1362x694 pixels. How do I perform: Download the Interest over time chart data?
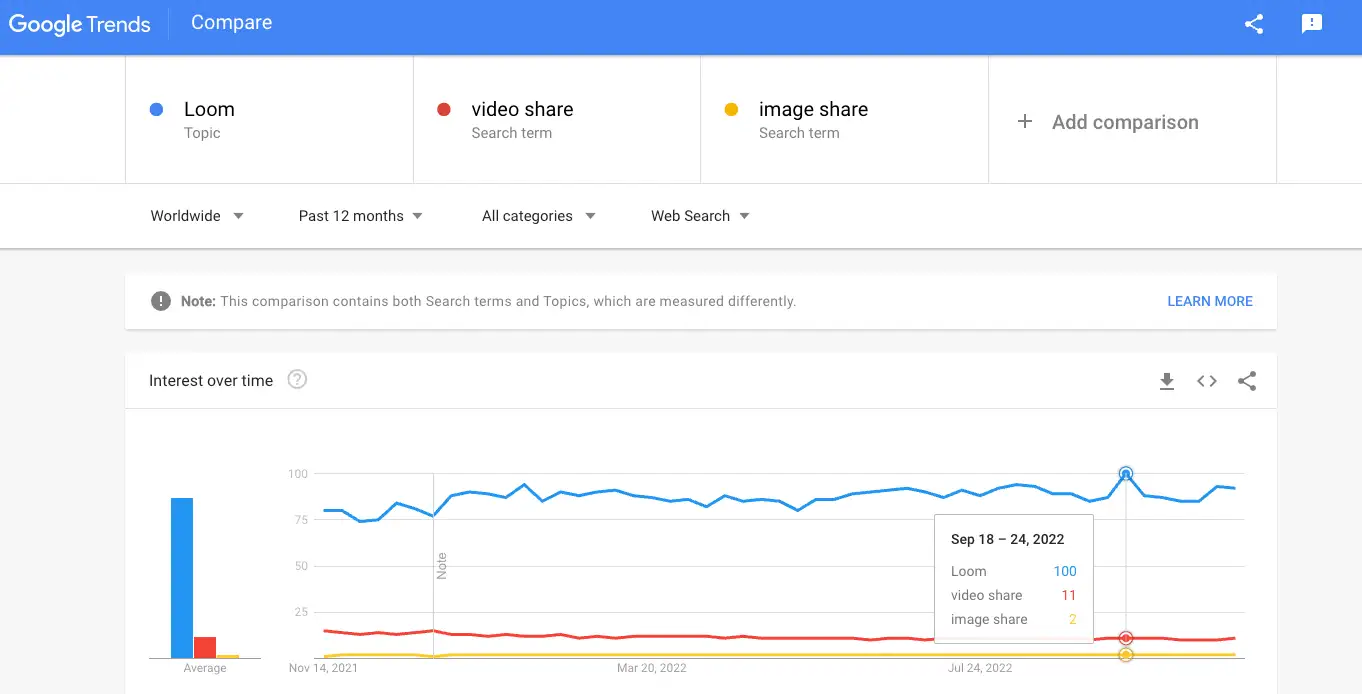click(1167, 381)
